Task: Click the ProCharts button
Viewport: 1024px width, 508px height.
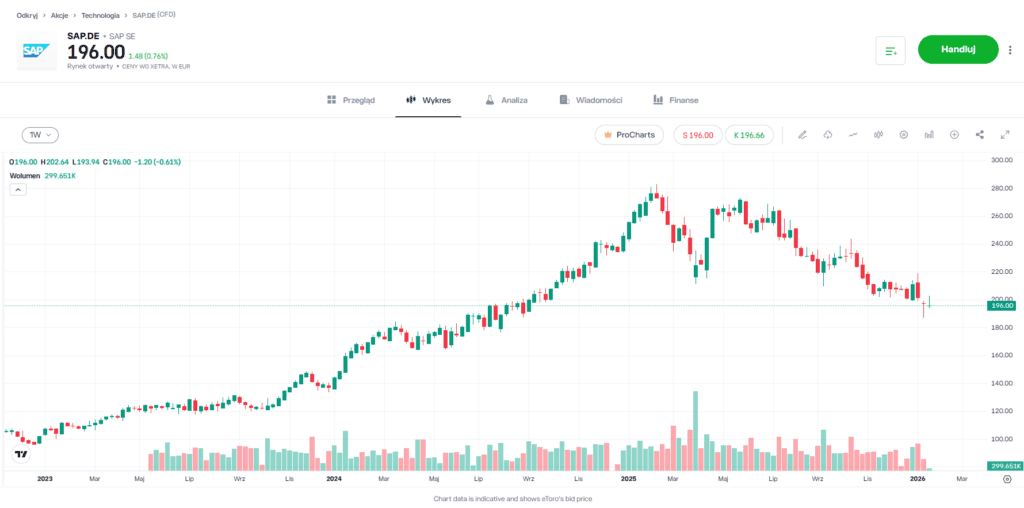Action: (629, 135)
